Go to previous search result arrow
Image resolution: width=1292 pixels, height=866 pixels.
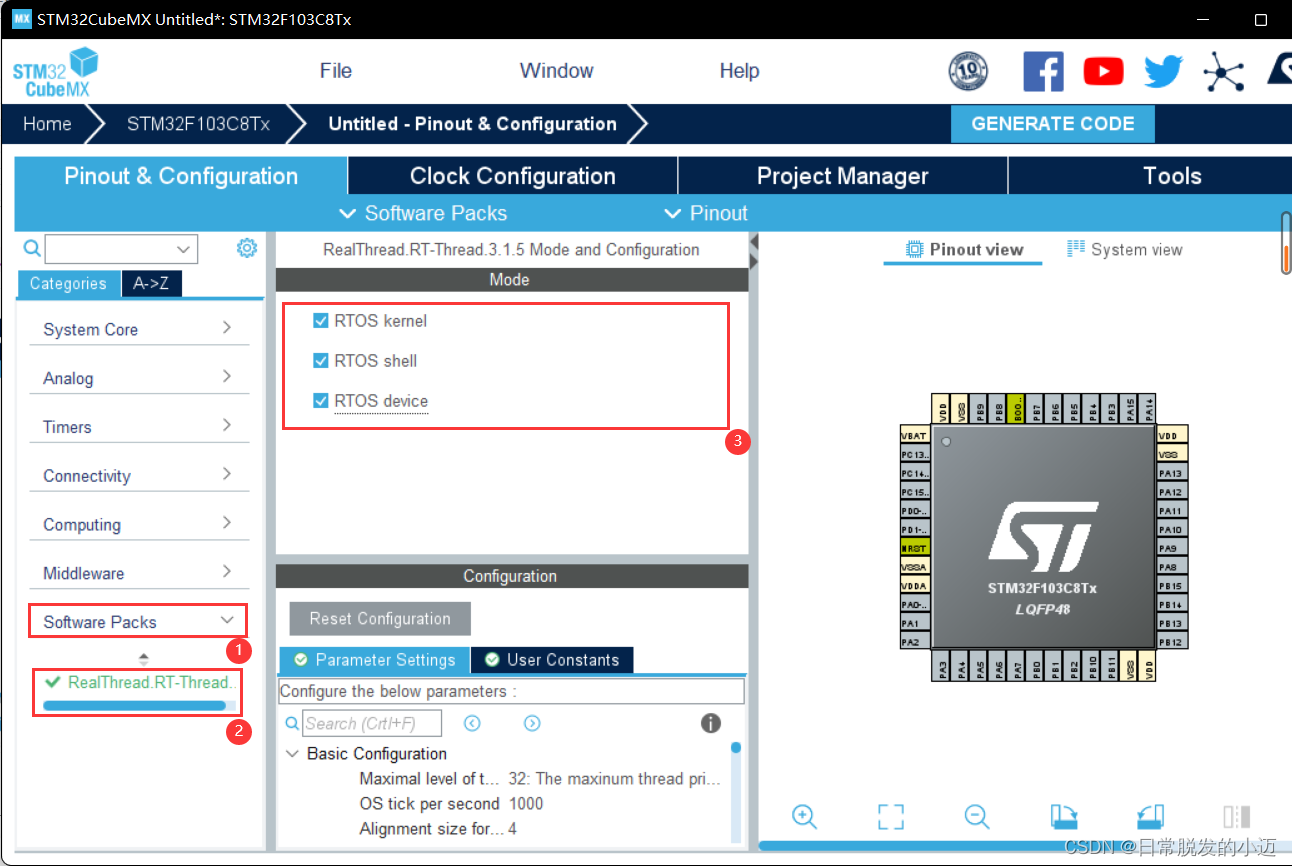(x=472, y=723)
